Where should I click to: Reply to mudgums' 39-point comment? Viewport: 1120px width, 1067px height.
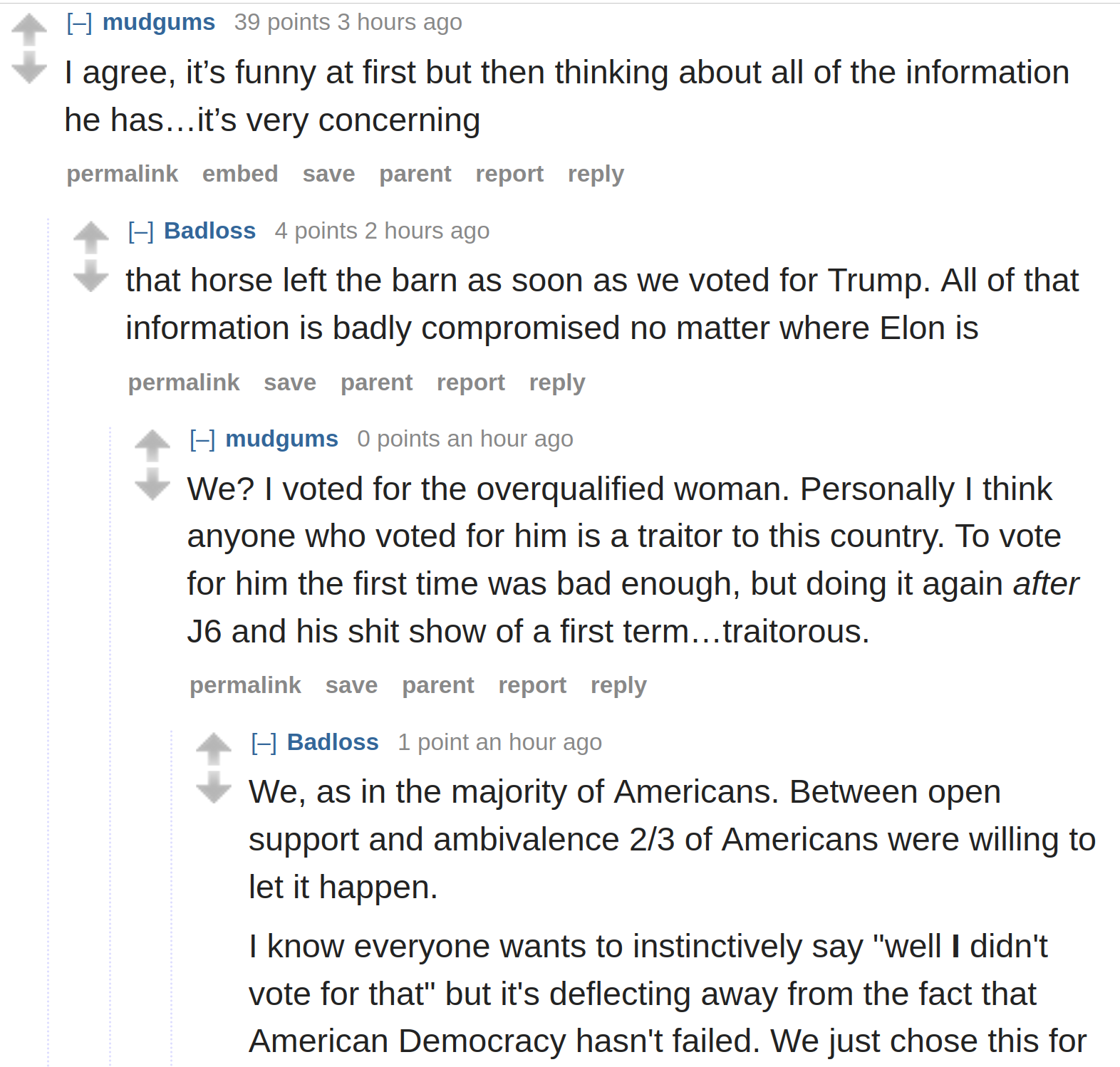tap(596, 174)
